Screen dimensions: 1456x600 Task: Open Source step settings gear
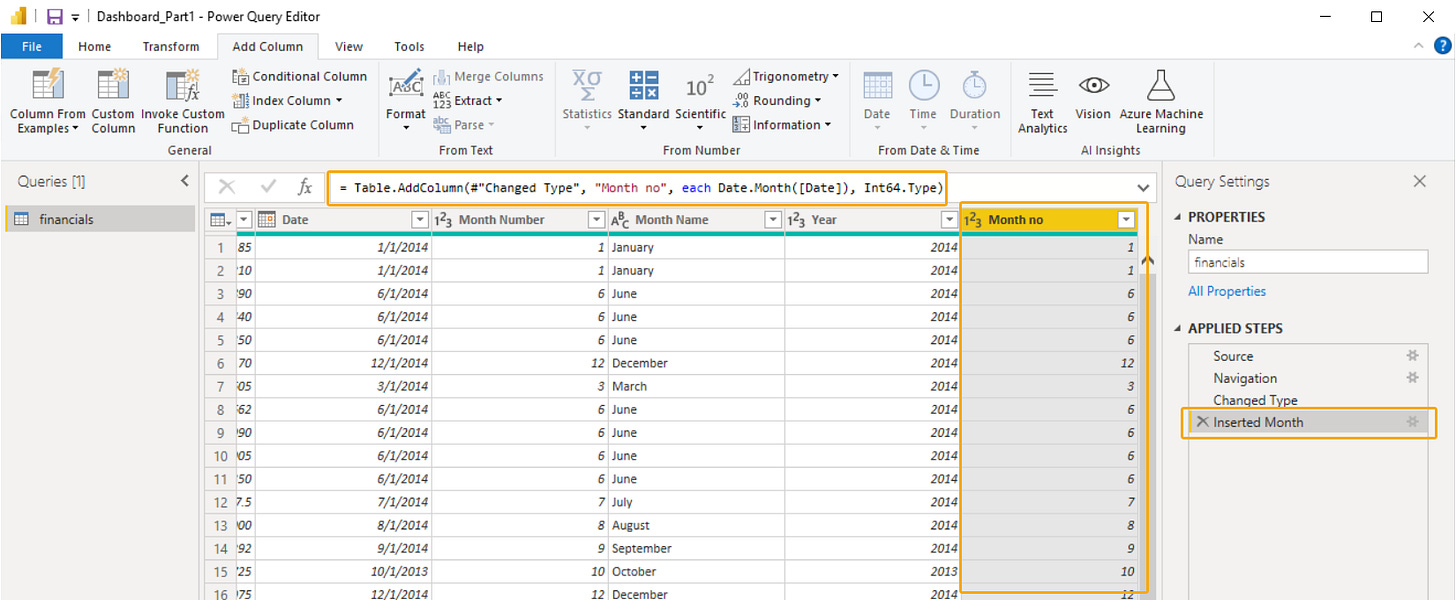(x=1412, y=356)
